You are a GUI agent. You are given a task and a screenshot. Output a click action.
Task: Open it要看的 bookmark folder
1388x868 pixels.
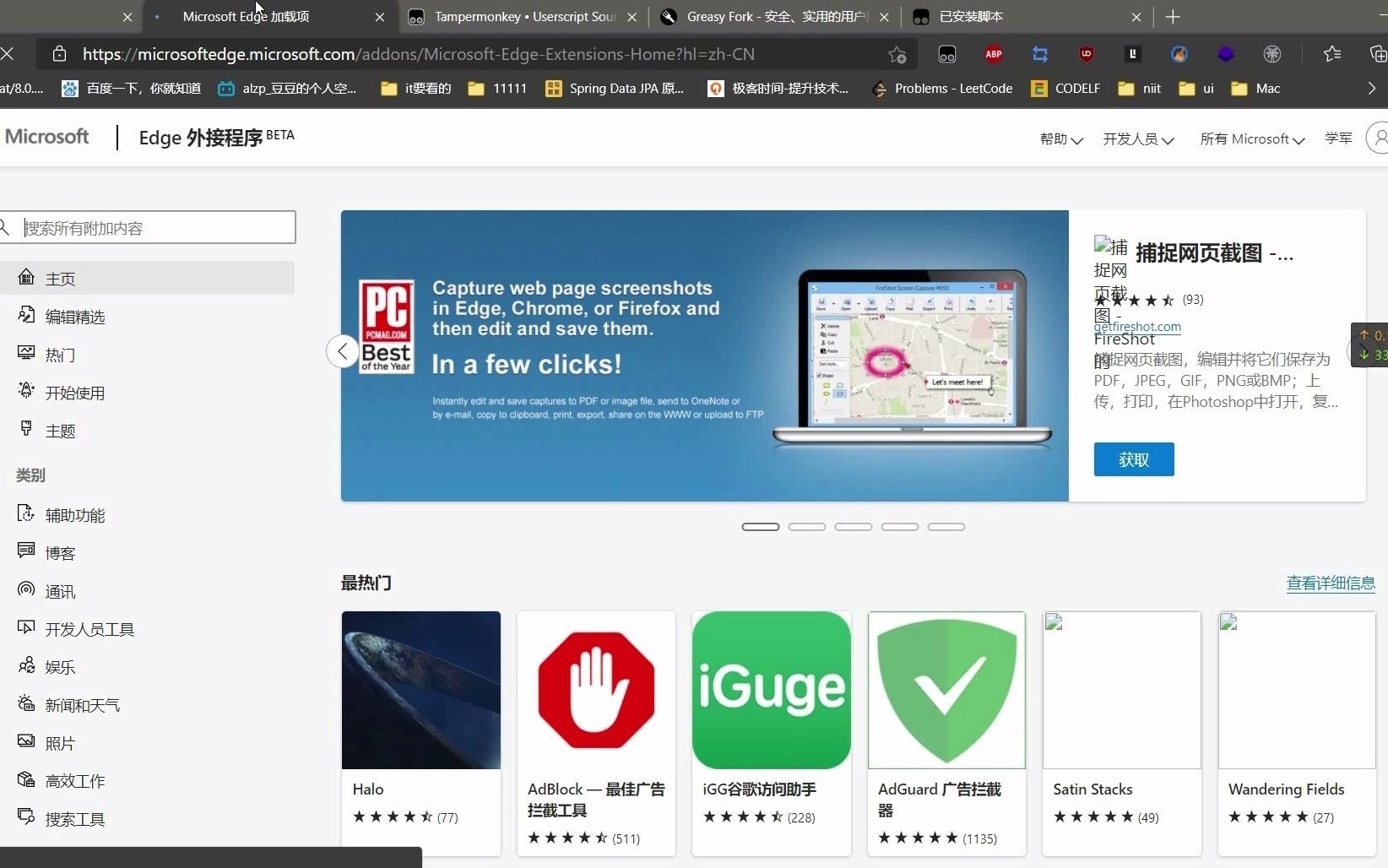(x=416, y=88)
